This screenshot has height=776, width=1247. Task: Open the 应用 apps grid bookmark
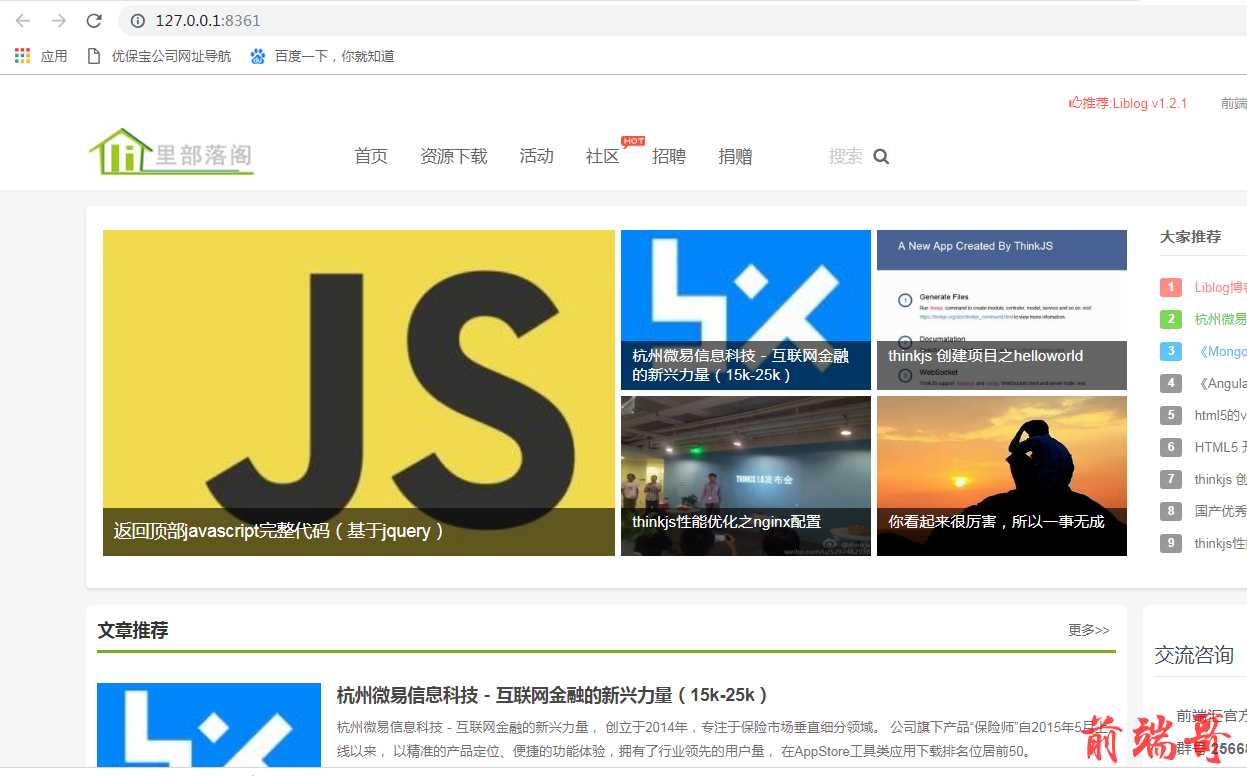click(x=41, y=56)
